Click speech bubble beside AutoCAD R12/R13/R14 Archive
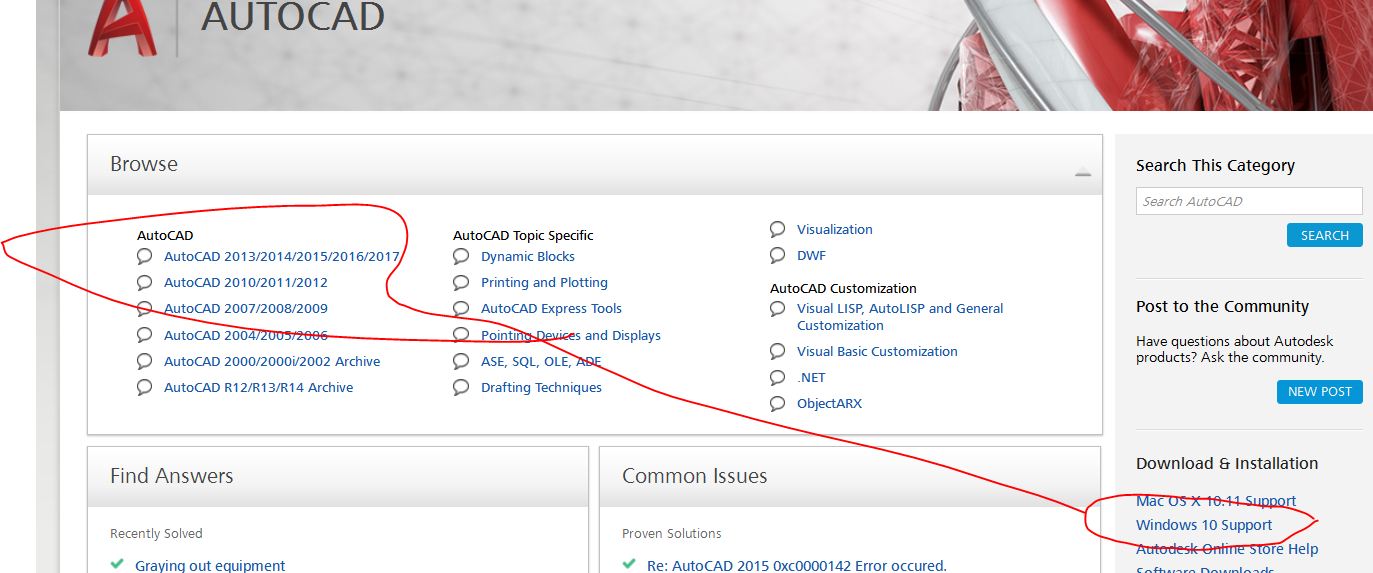1373x573 pixels. point(145,388)
